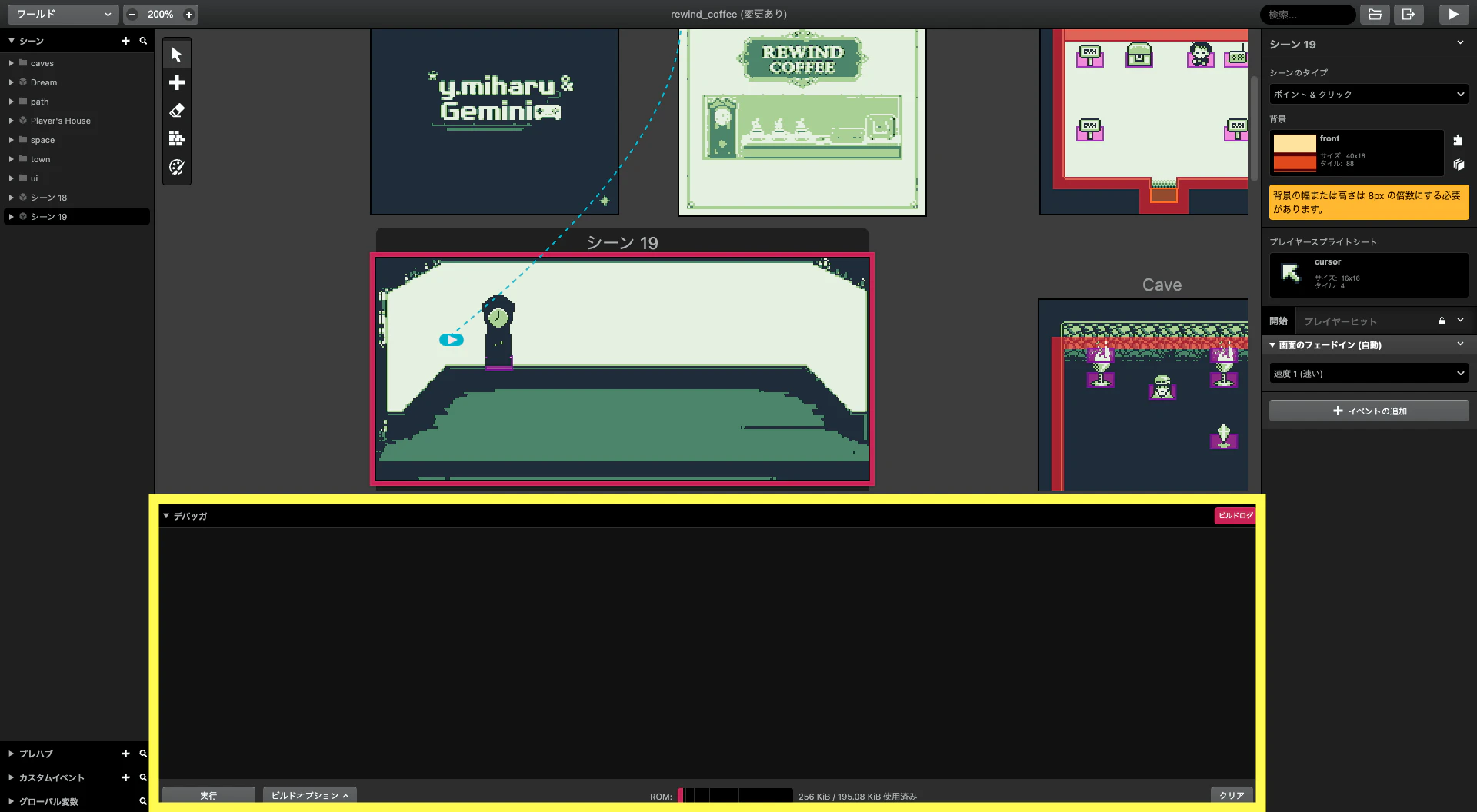Viewport: 1477px width, 812px height.
Task: Open the シーンのタイプ dropdown
Action: [x=1369, y=94]
